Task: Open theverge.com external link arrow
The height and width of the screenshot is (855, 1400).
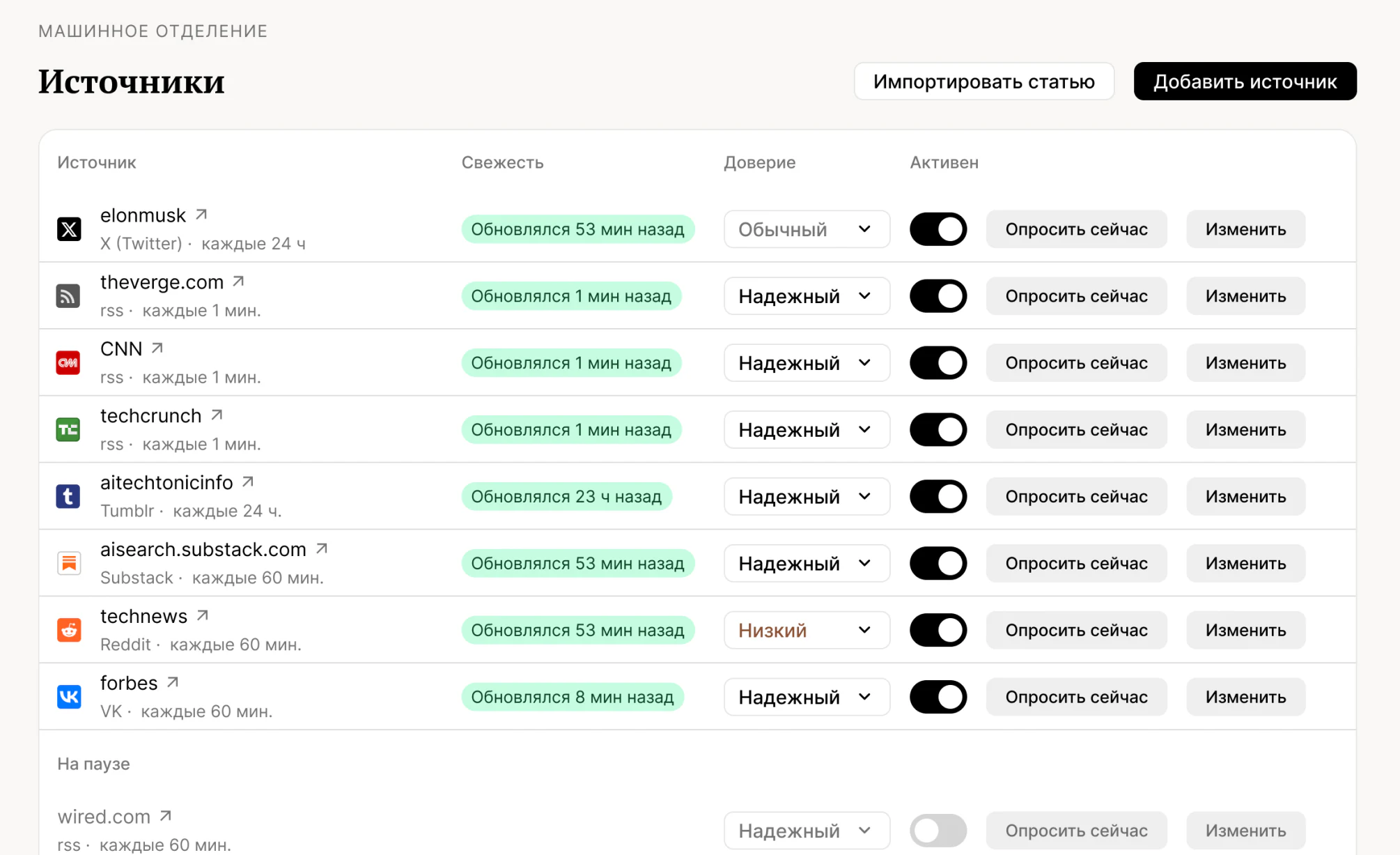Action: click(238, 282)
